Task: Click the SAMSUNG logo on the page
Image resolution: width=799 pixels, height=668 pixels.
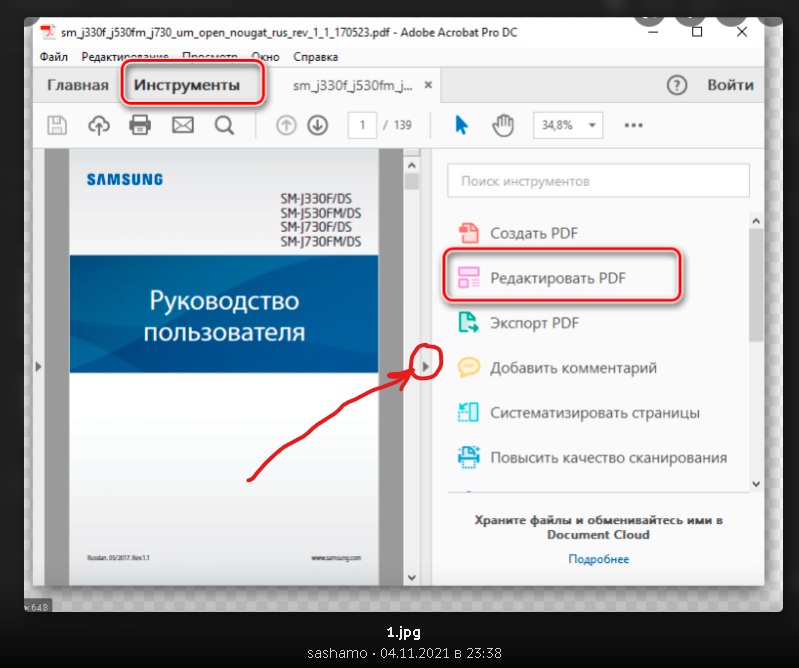Action: click(x=125, y=179)
